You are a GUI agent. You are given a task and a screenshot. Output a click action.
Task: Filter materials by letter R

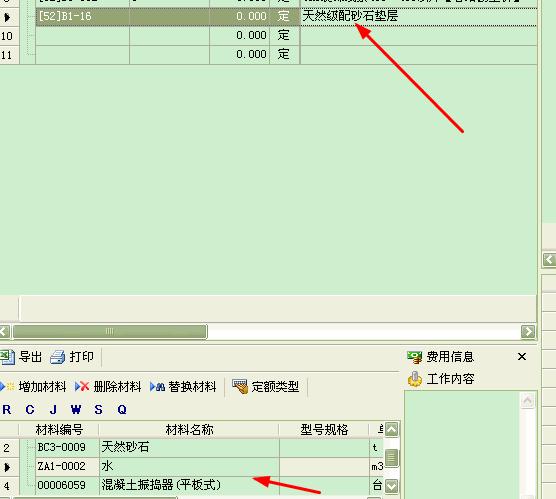pos(7,410)
